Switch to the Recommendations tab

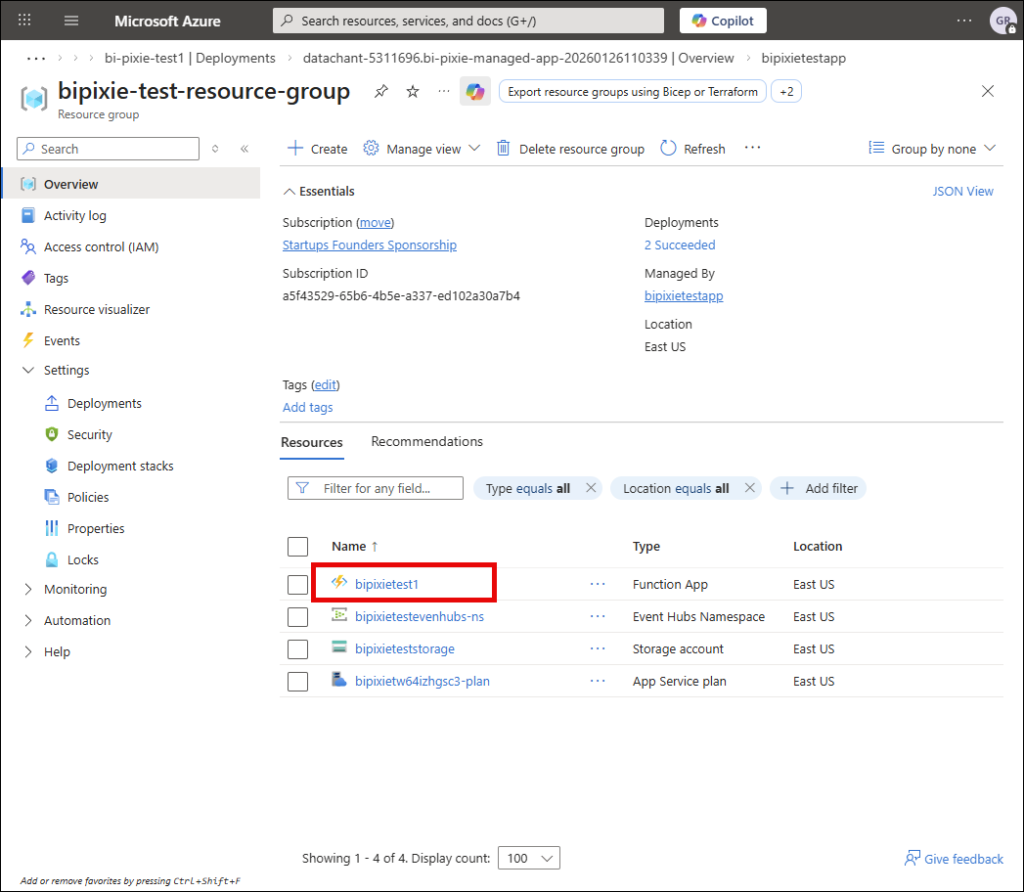pyautogui.click(x=427, y=442)
